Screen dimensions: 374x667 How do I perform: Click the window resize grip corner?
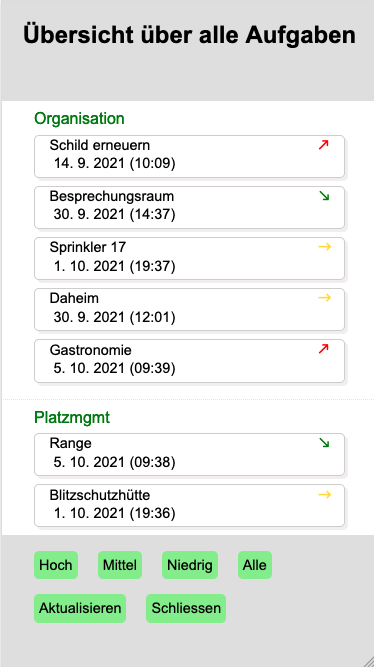[367, 660]
